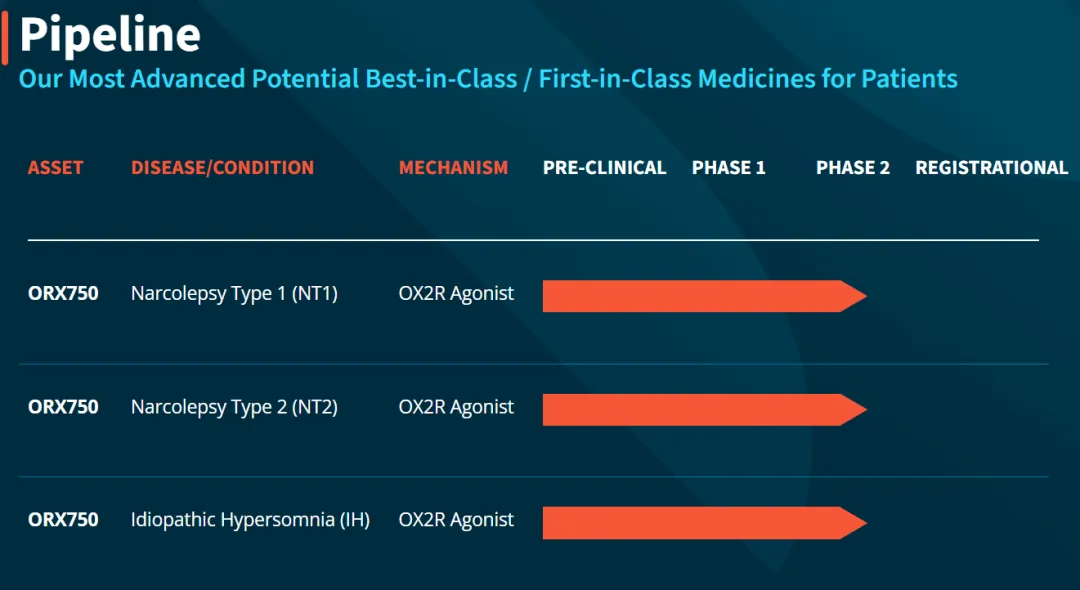Image resolution: width=1080 pixels, height=590 pixels.
Task: Click the orange progress bar for Narcolepsy Type 1
Action: pos(700,296)
